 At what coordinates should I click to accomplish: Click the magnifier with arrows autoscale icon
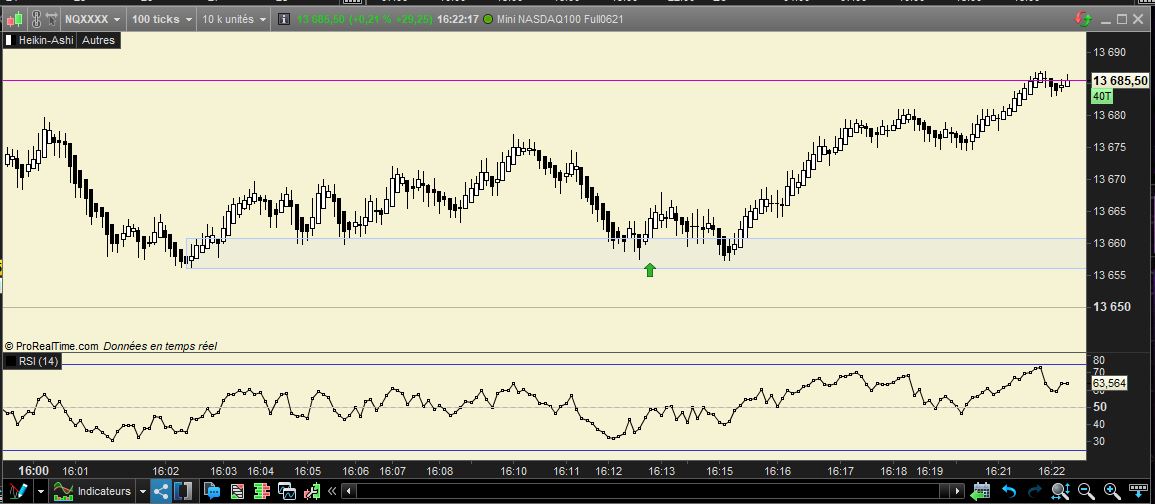[1061, 491]
